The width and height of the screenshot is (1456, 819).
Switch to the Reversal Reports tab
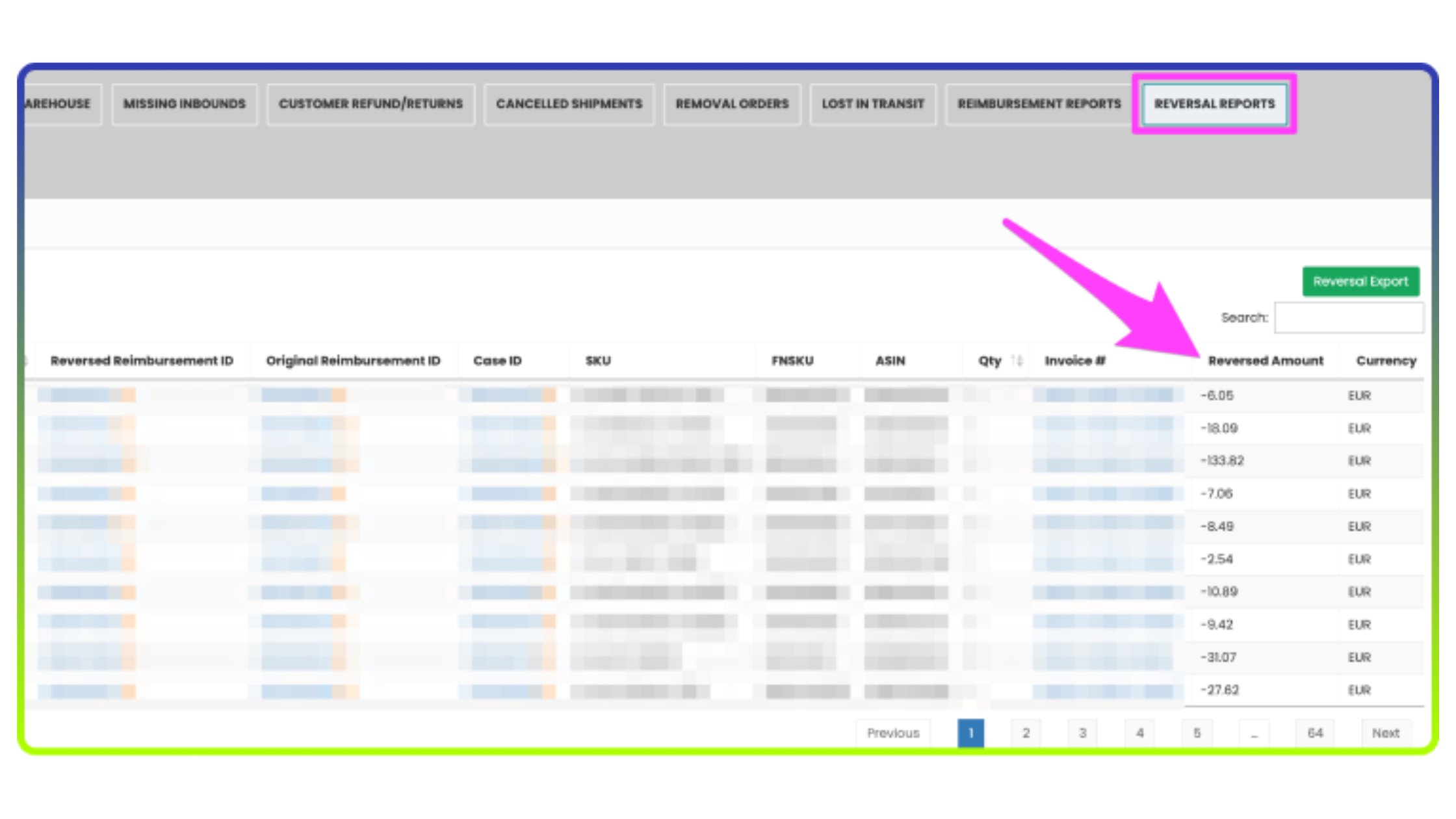1214,103
